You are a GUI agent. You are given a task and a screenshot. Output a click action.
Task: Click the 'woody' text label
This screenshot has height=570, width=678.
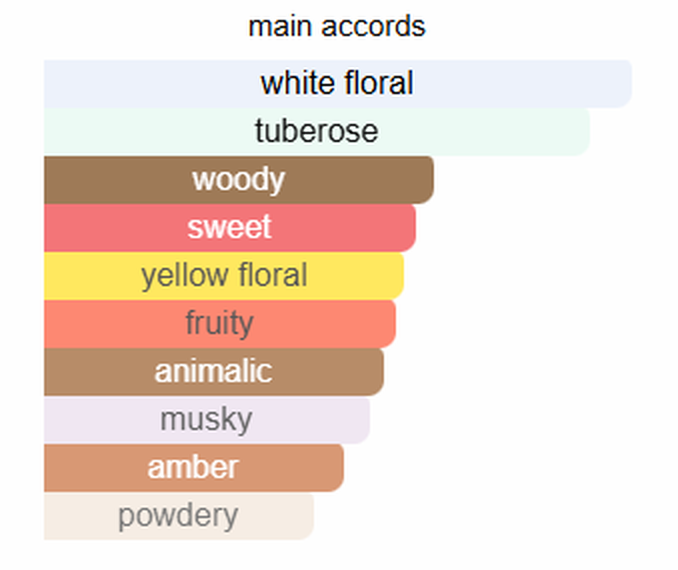(x=239, y=180)
